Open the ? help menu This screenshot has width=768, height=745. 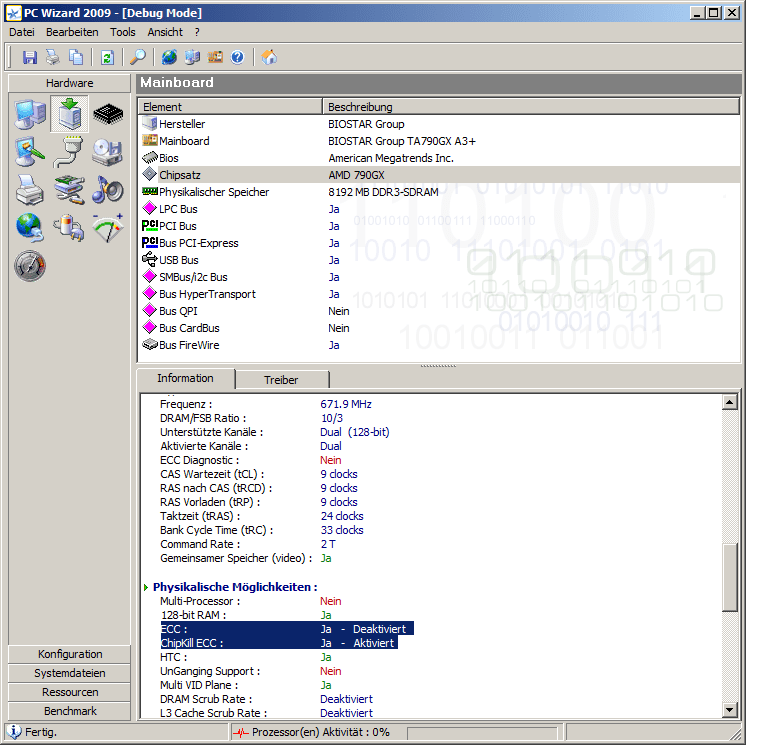pyautogui.click(x=197, y=32)
